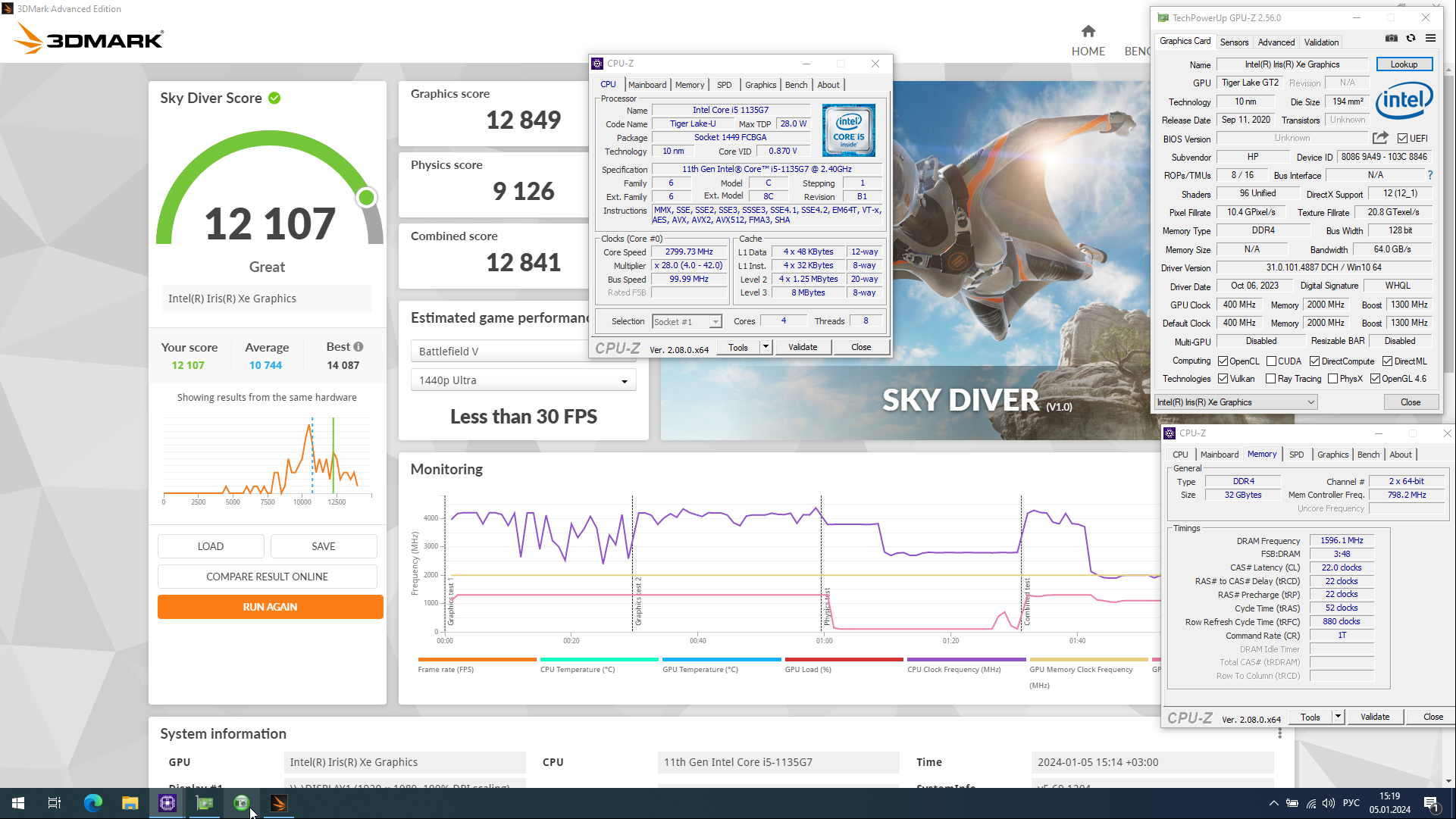Click the volume icon in system tray
The height and width of the screenshot is (819, 1456).
pos(1329,803)
